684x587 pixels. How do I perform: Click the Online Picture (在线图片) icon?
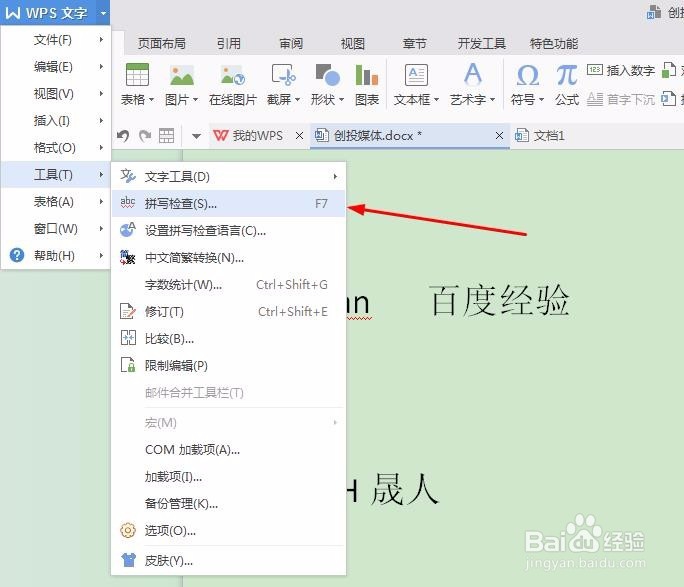click(233, 75)
